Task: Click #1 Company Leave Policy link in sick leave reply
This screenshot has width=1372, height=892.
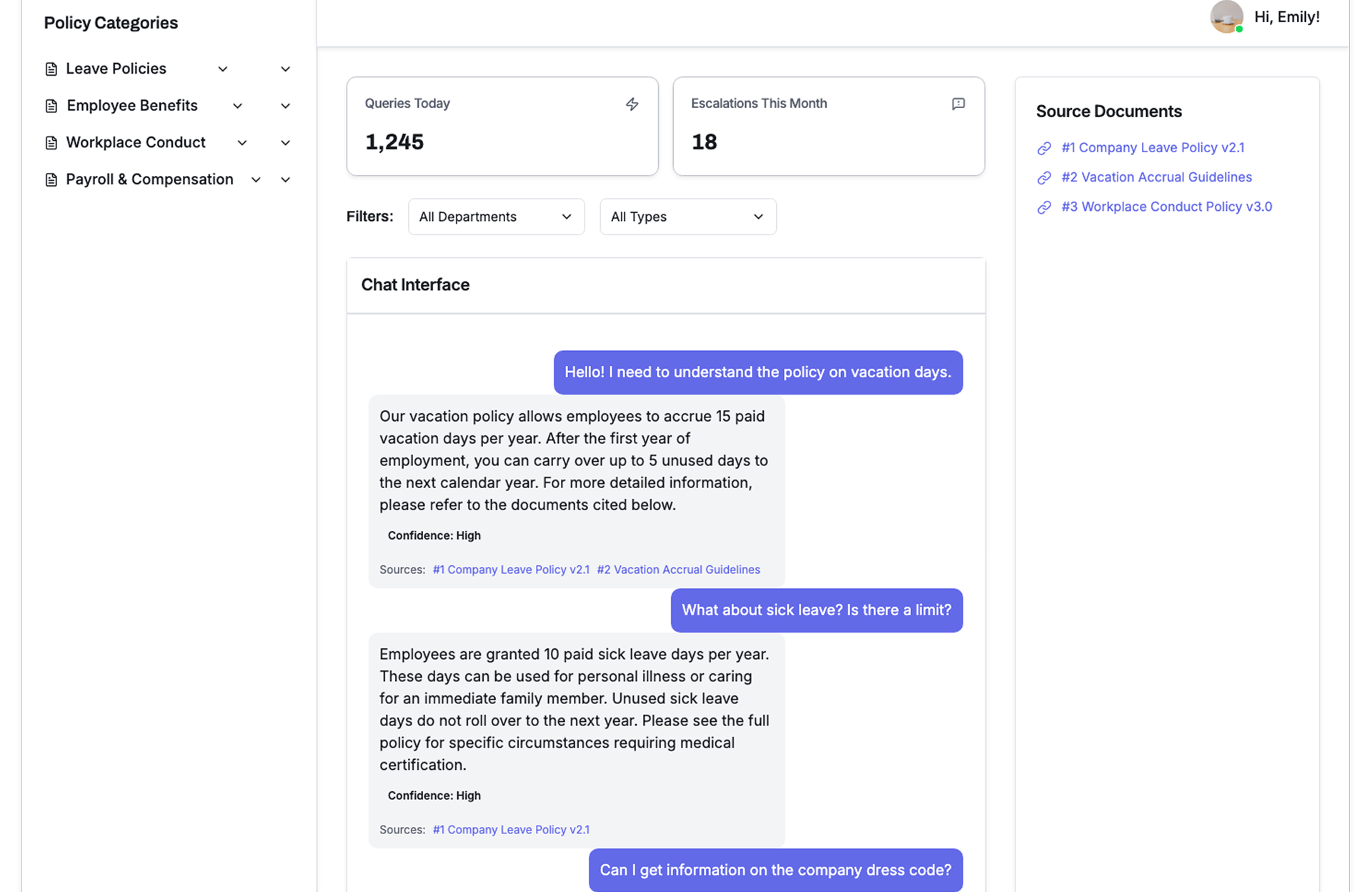Action: tap(511, 830)
